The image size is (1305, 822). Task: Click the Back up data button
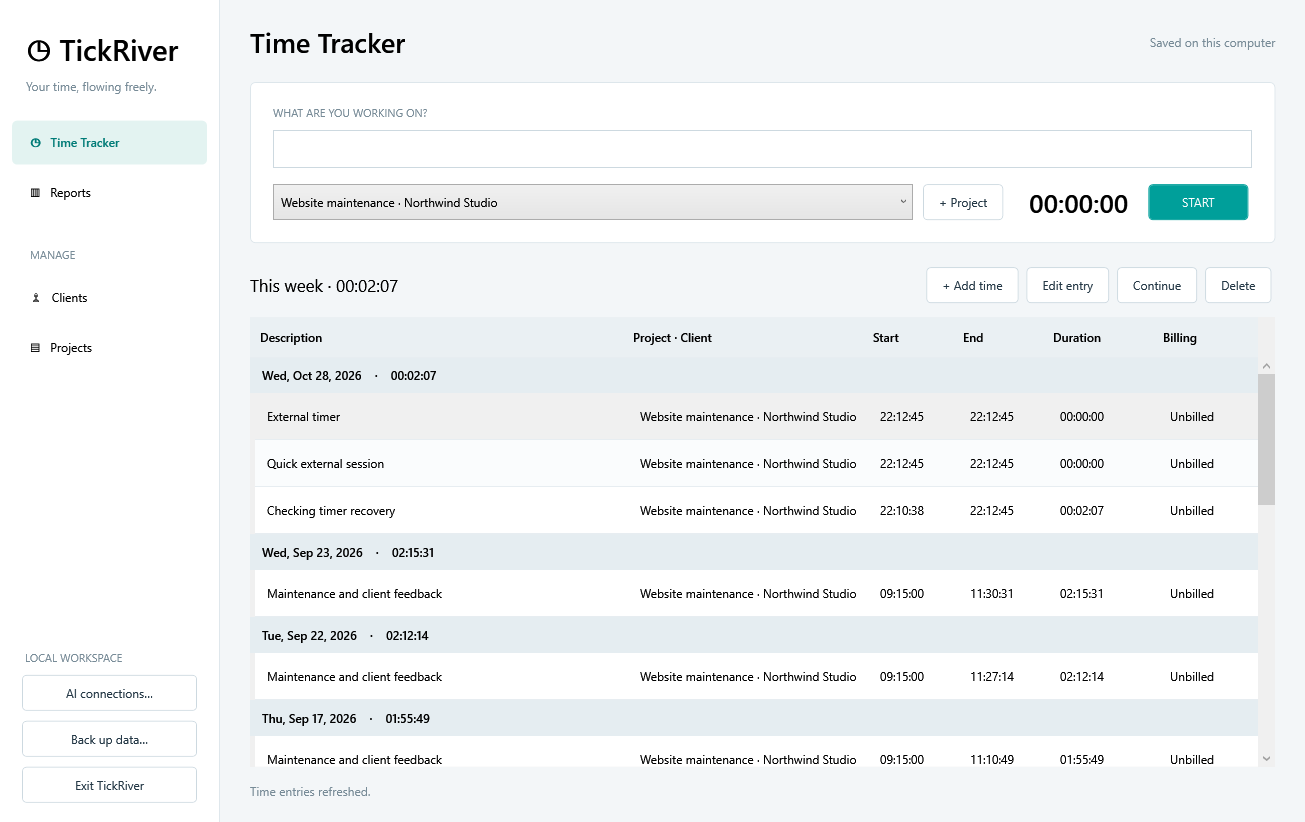[110, 739]
